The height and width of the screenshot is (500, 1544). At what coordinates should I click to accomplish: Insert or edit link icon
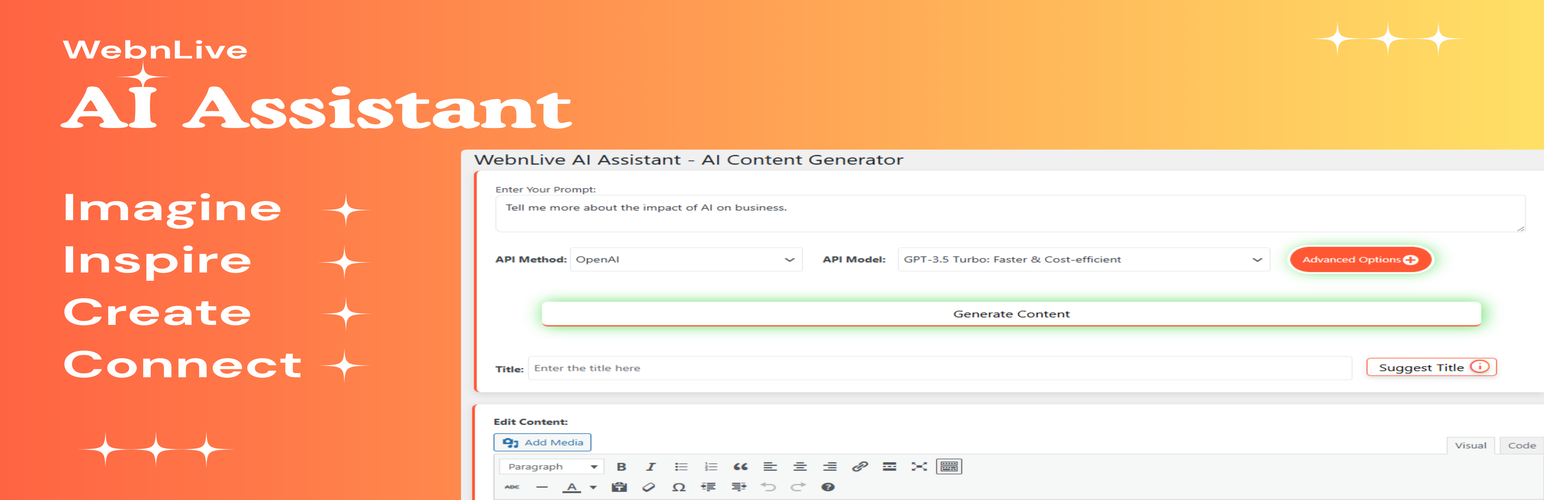[860, 467]
